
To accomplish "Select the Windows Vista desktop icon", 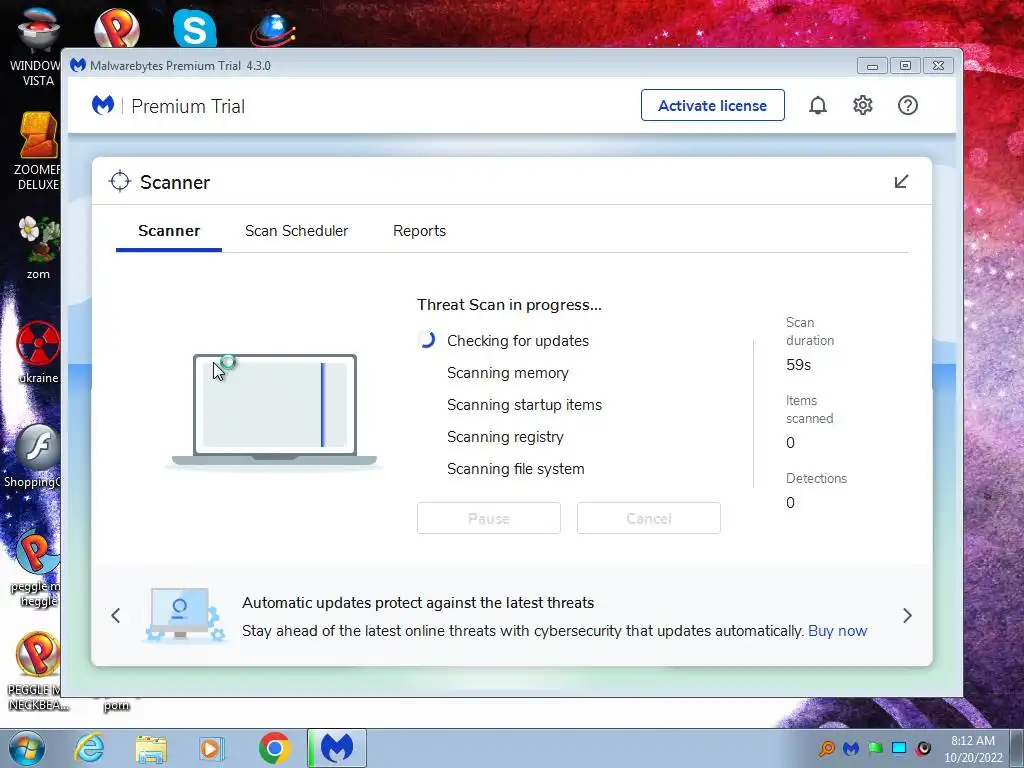I will (36, 47).
